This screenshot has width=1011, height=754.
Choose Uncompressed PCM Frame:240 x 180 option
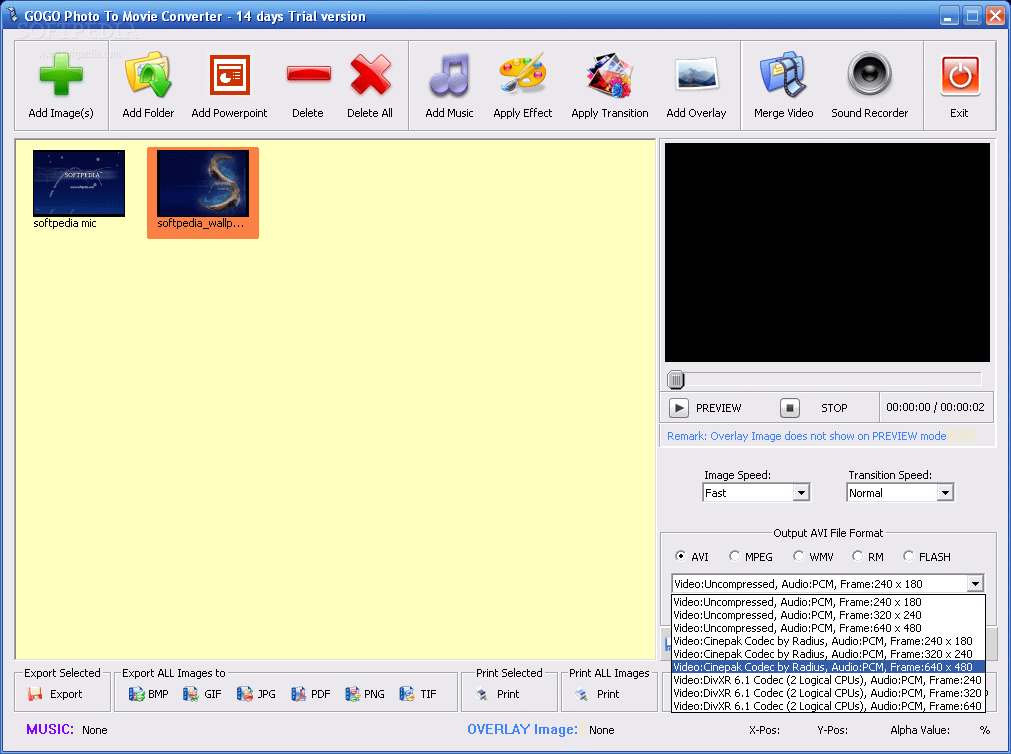click(829, 602)
